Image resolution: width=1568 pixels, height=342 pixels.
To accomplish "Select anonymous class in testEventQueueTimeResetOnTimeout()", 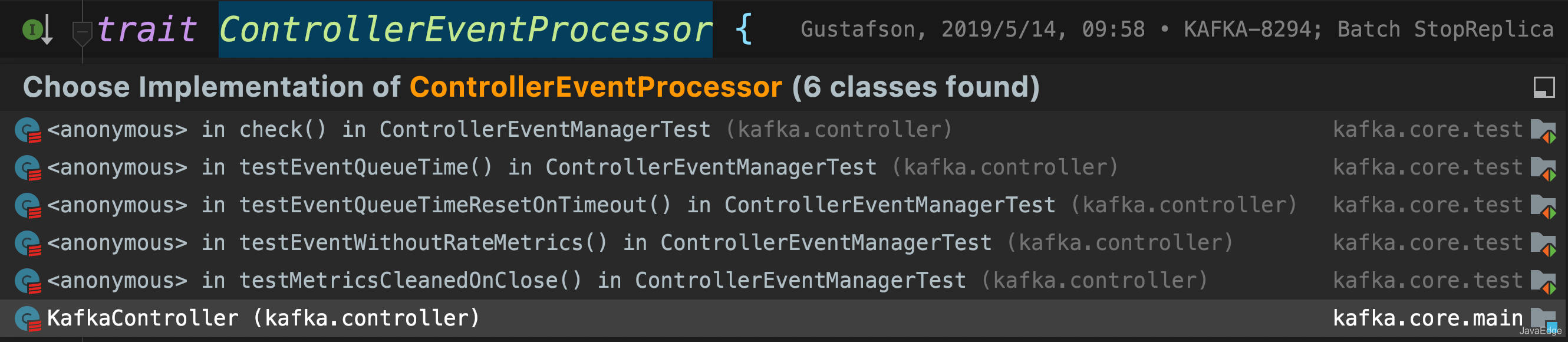I will tap(784, 205).
